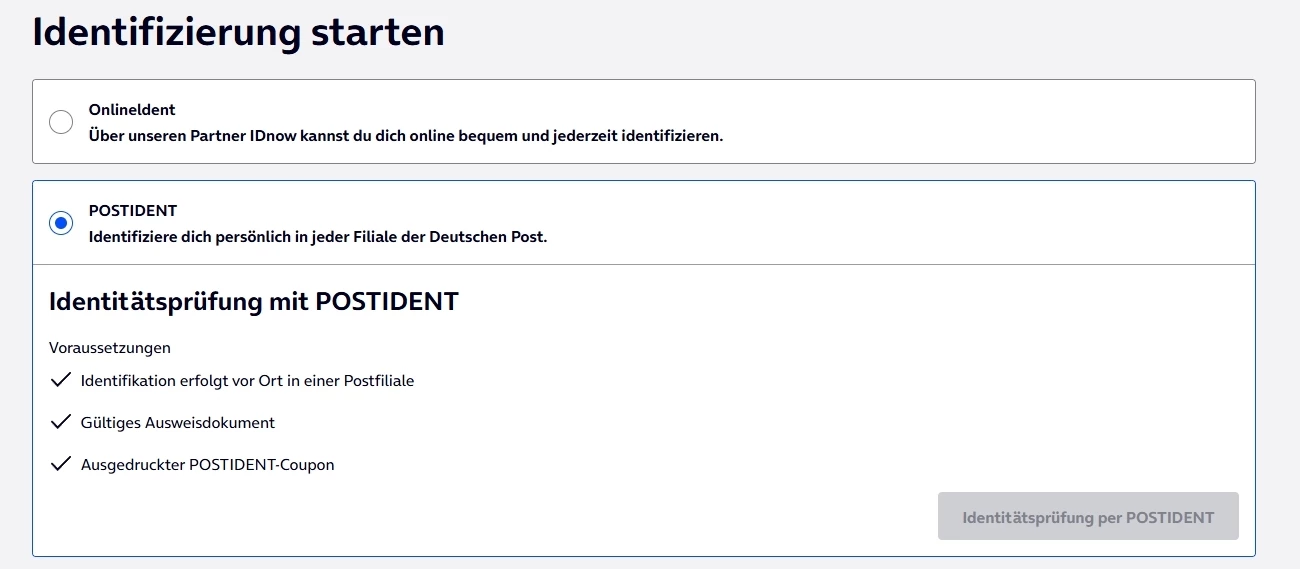
Task: Click the Voraussetzungen label
Action: pos(110,348)
